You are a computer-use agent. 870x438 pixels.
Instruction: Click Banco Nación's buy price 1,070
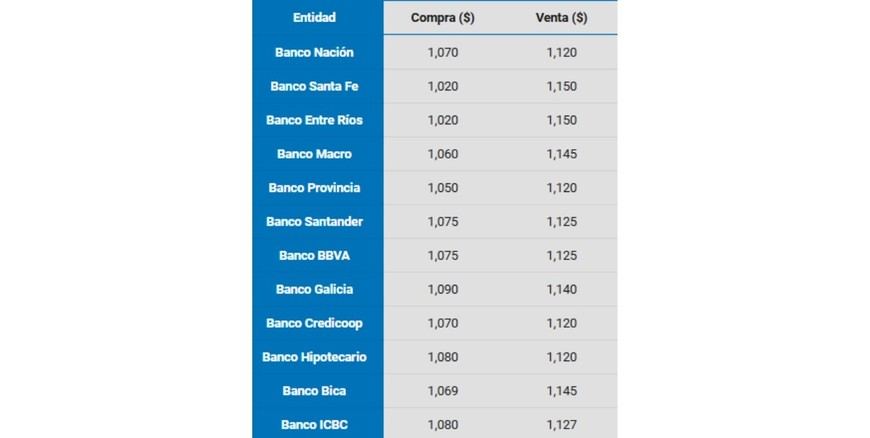(442, 52)
